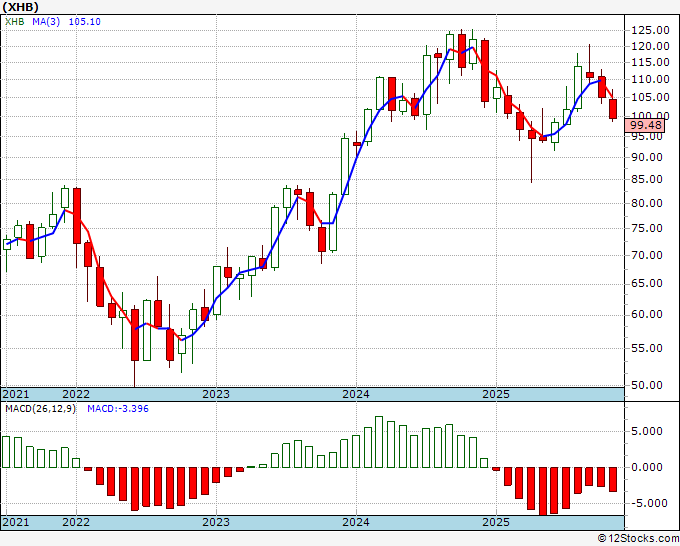Click the 5.000 MACD axis label
Image resolution: width=680 pixels, height=546 pixels.
[647, 432]
